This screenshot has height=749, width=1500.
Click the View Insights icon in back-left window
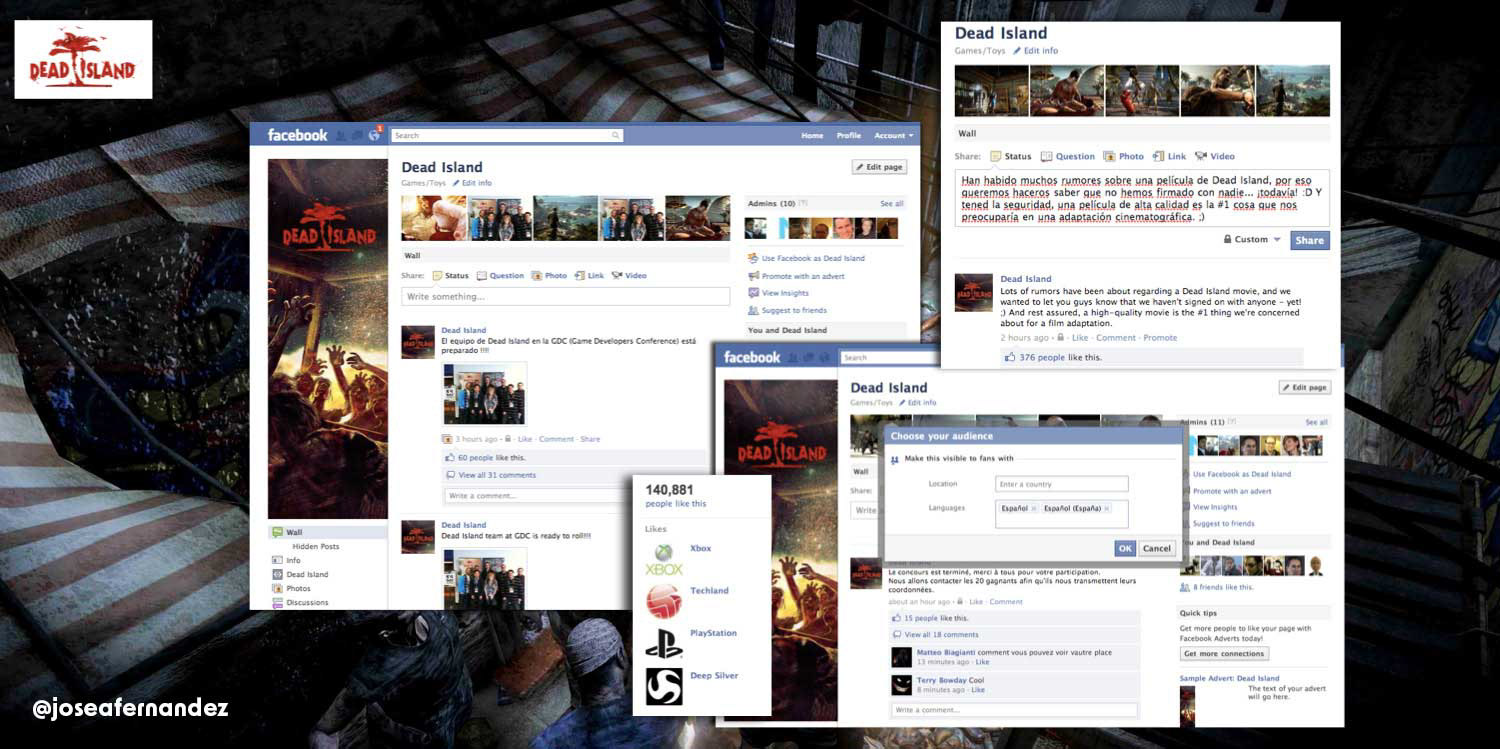coord(753,293)
